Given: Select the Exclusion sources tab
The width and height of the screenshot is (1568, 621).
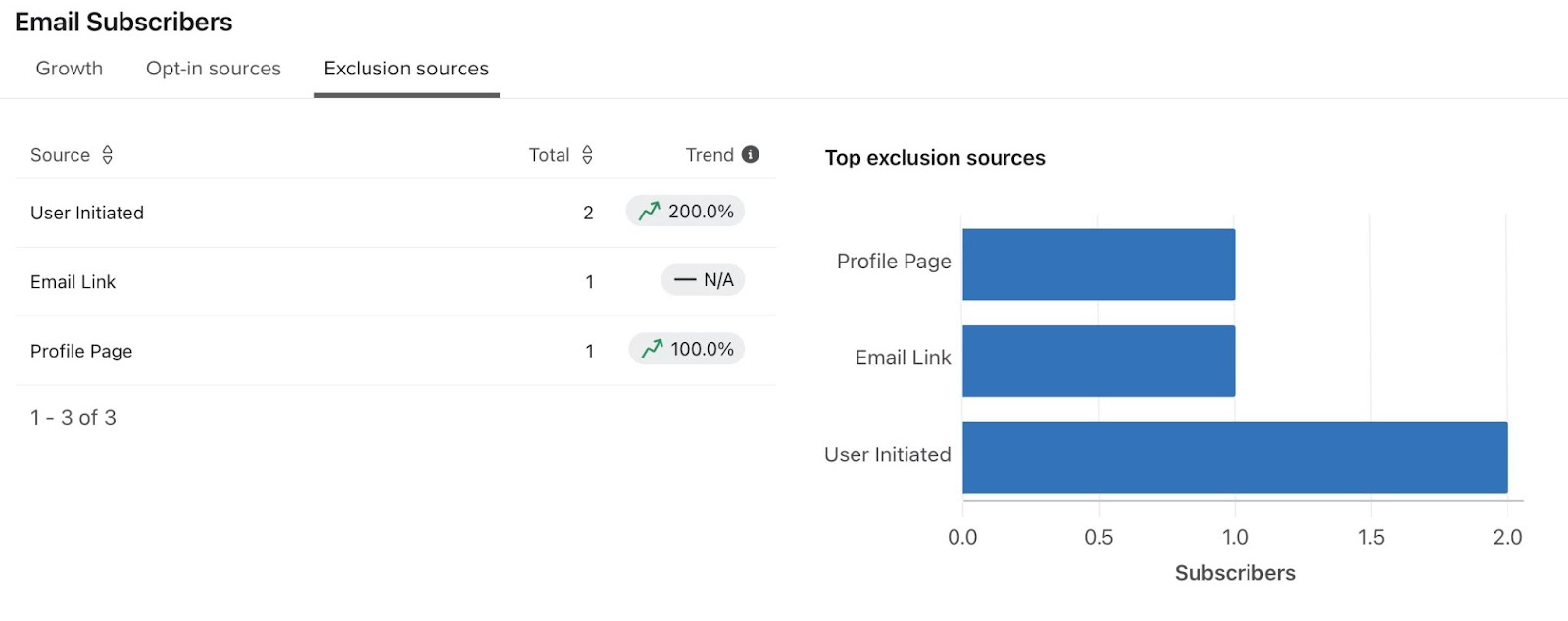Looking at the screenshot, I should (407, 69).
